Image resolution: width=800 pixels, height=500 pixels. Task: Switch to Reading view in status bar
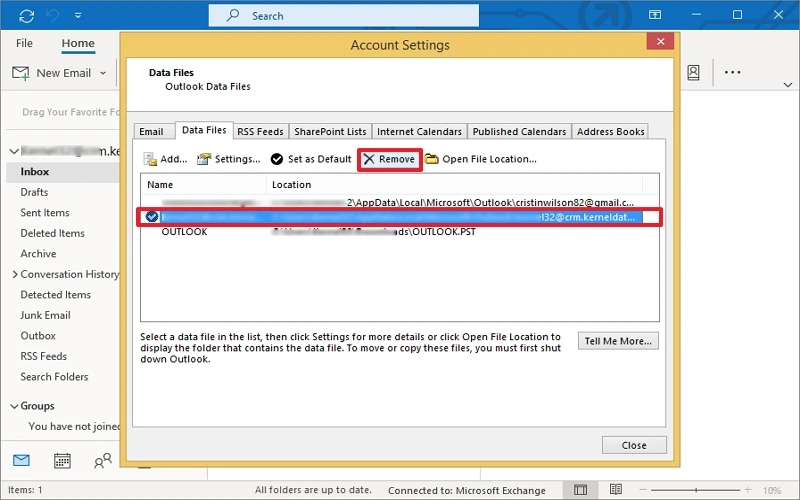616,490
